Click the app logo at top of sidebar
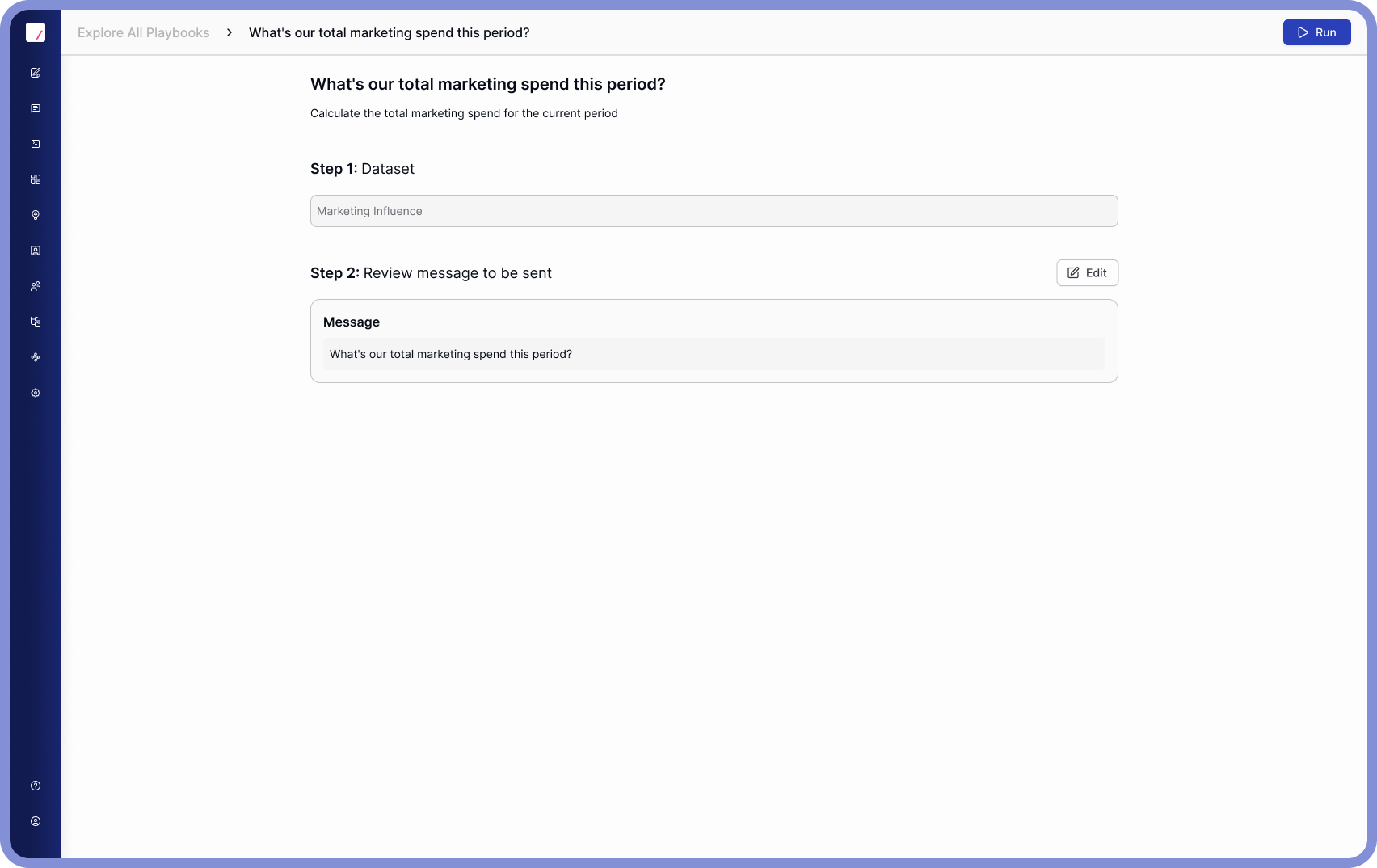 [36, 32]
